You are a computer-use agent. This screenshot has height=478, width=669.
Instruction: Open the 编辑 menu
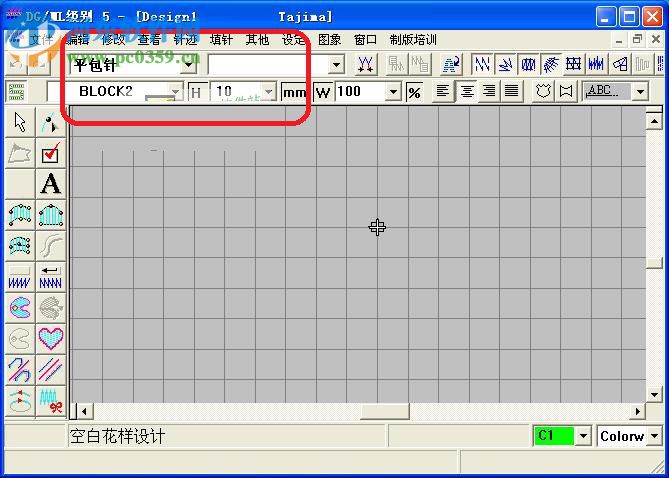78,39
